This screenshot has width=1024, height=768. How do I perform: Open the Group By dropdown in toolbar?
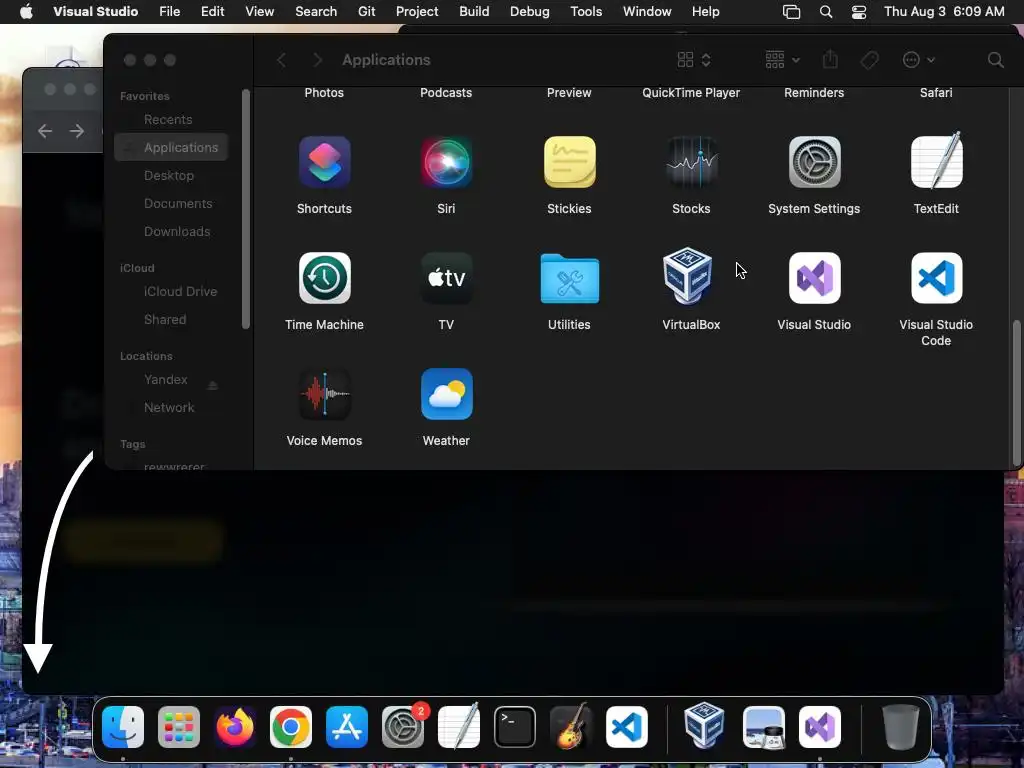pyautogui.click(x=782, y=60)
